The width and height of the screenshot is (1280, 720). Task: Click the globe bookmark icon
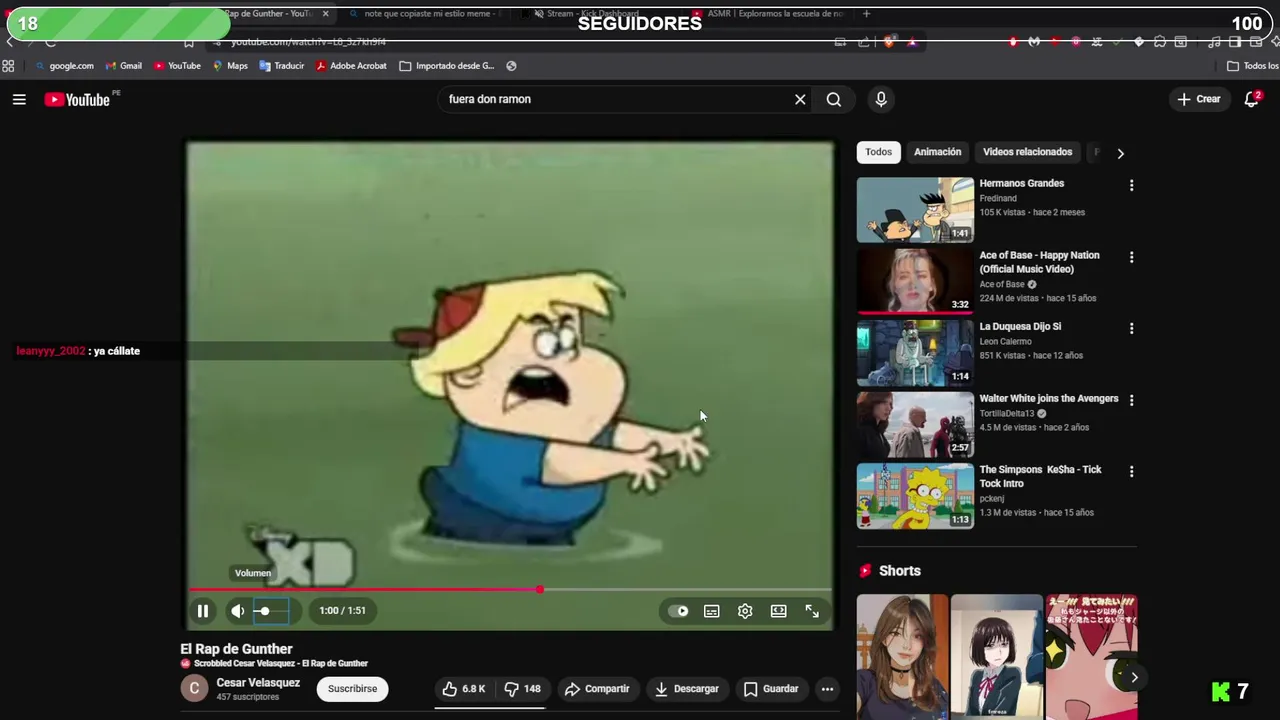pos(511,66)
